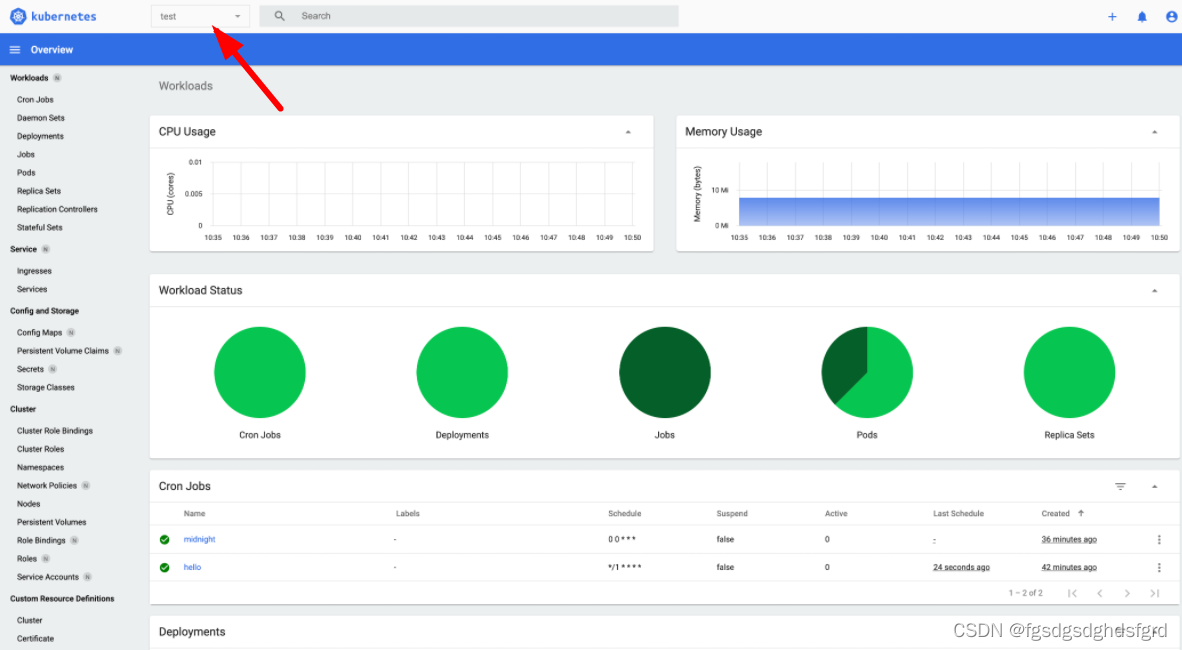This screenshot has width=1182, height=650.
Task: Open the test namespace dropdown
Action: coord(200,16)
